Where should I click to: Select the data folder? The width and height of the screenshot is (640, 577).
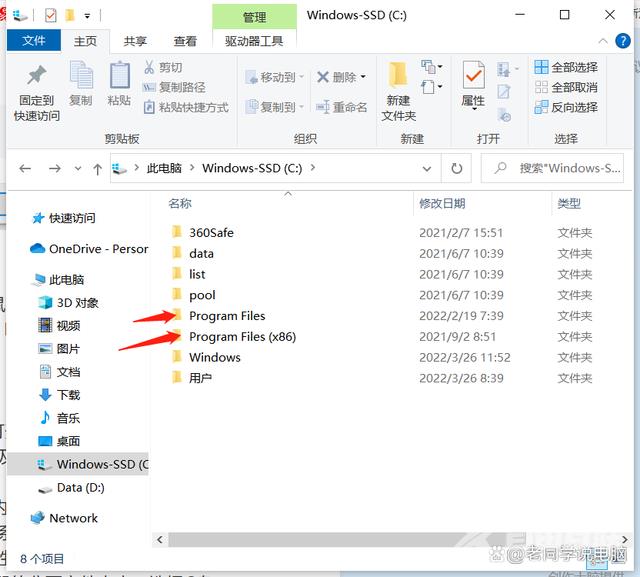pos(201,253)
